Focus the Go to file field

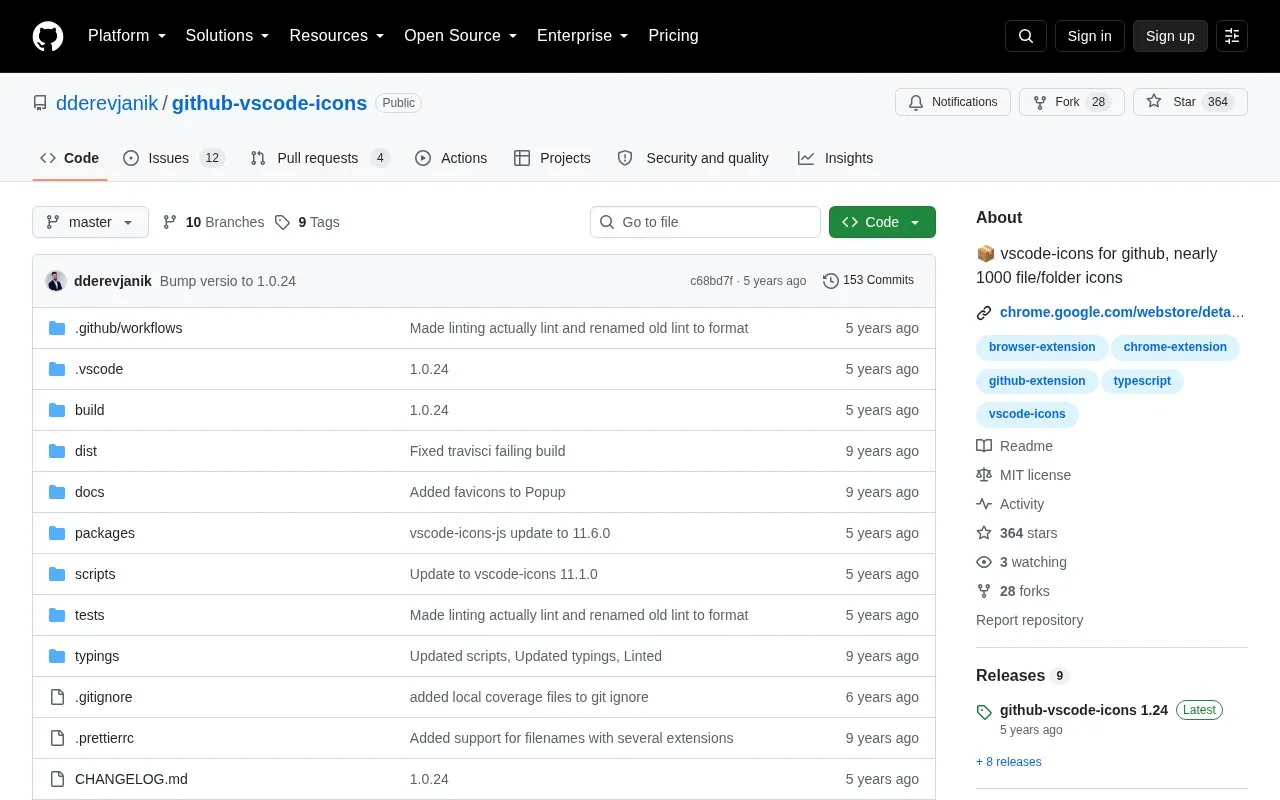tap(705, 222)
